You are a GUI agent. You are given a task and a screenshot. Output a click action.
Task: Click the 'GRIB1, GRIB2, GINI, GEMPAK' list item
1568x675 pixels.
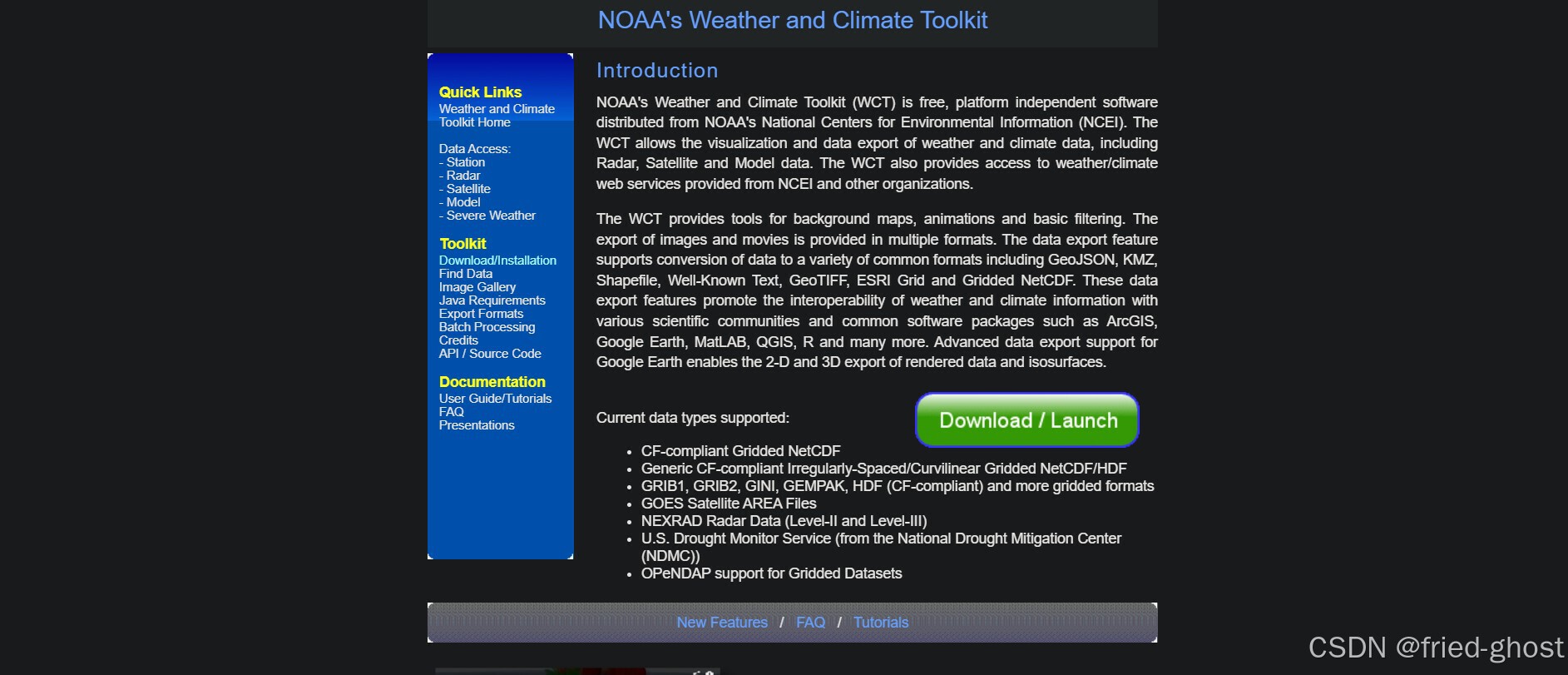(x=898, y=486)
